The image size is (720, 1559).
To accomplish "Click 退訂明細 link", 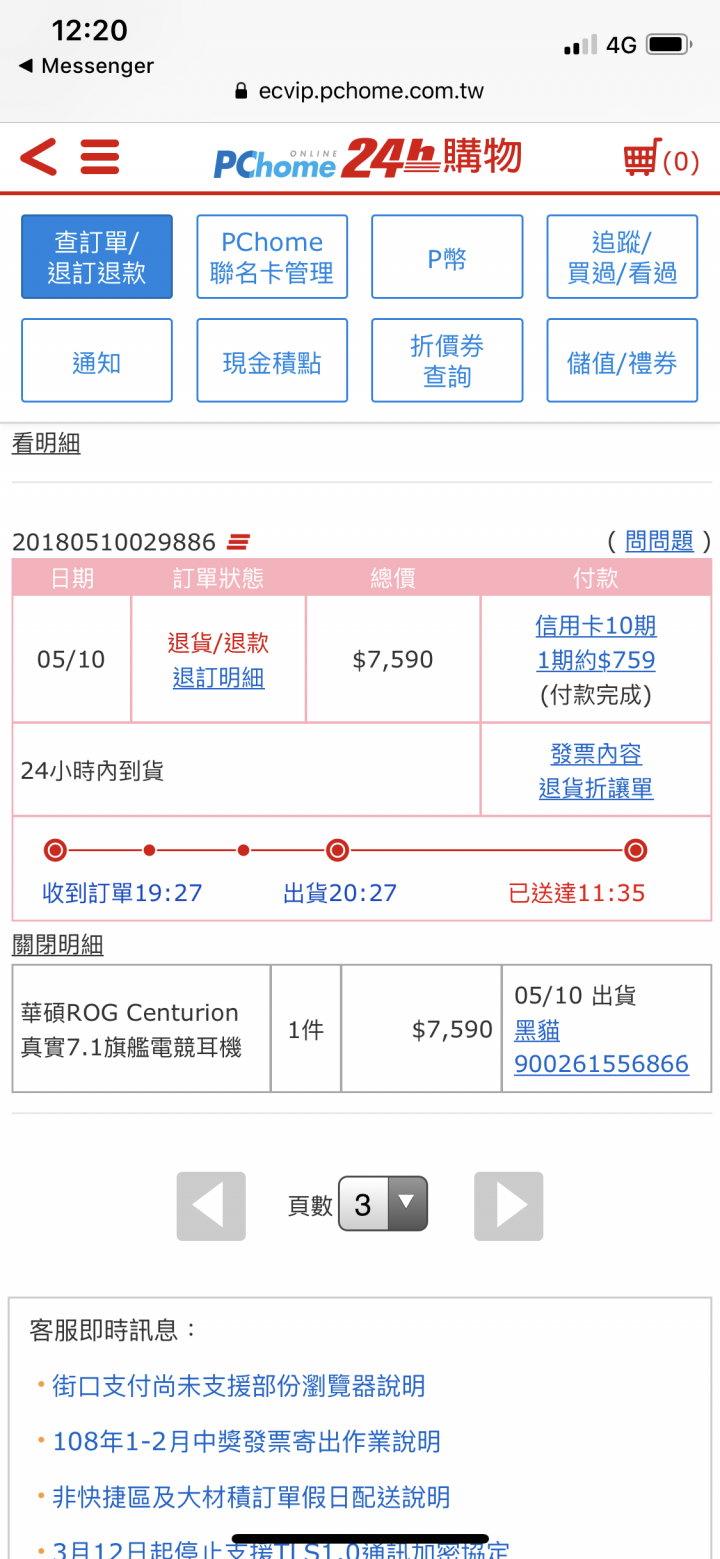I will tap(218, 678).
